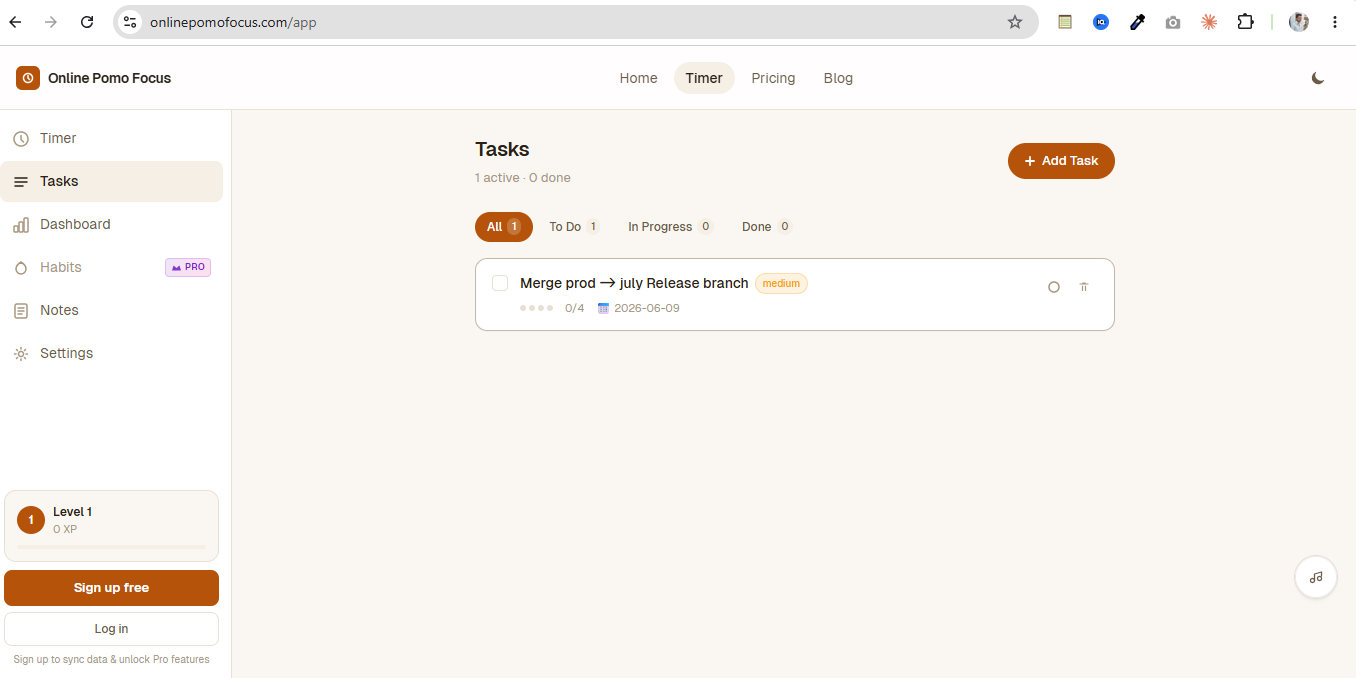The width and height of the screenshot is (1356, 678).
Task: Click the XP progress bar
Action: click(x=111, y=547)
